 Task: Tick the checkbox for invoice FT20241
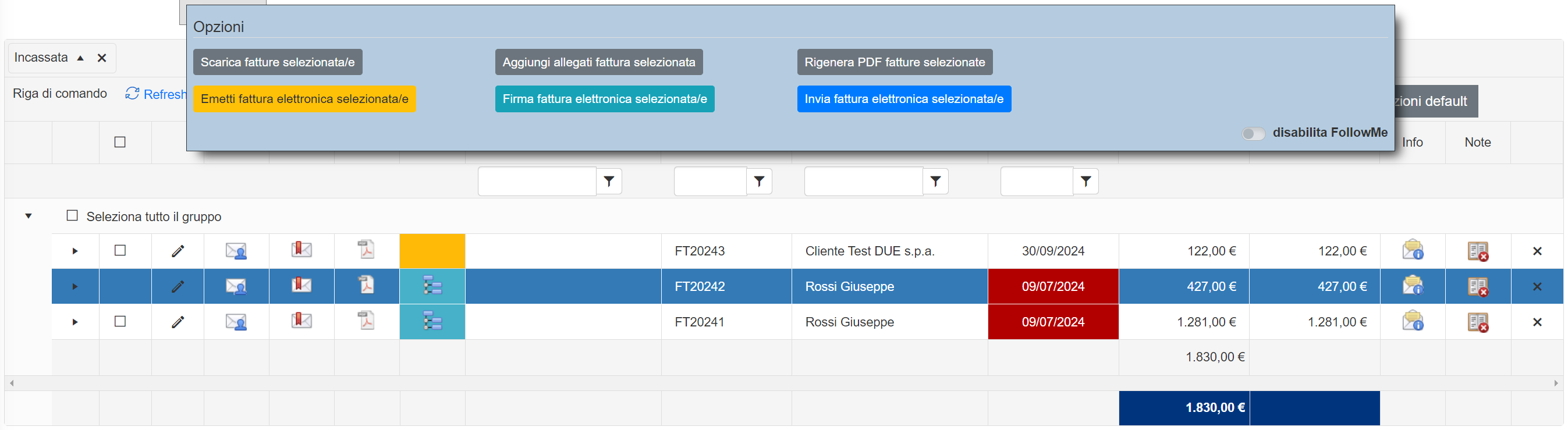pyautogui.click(x=120, y=321)
